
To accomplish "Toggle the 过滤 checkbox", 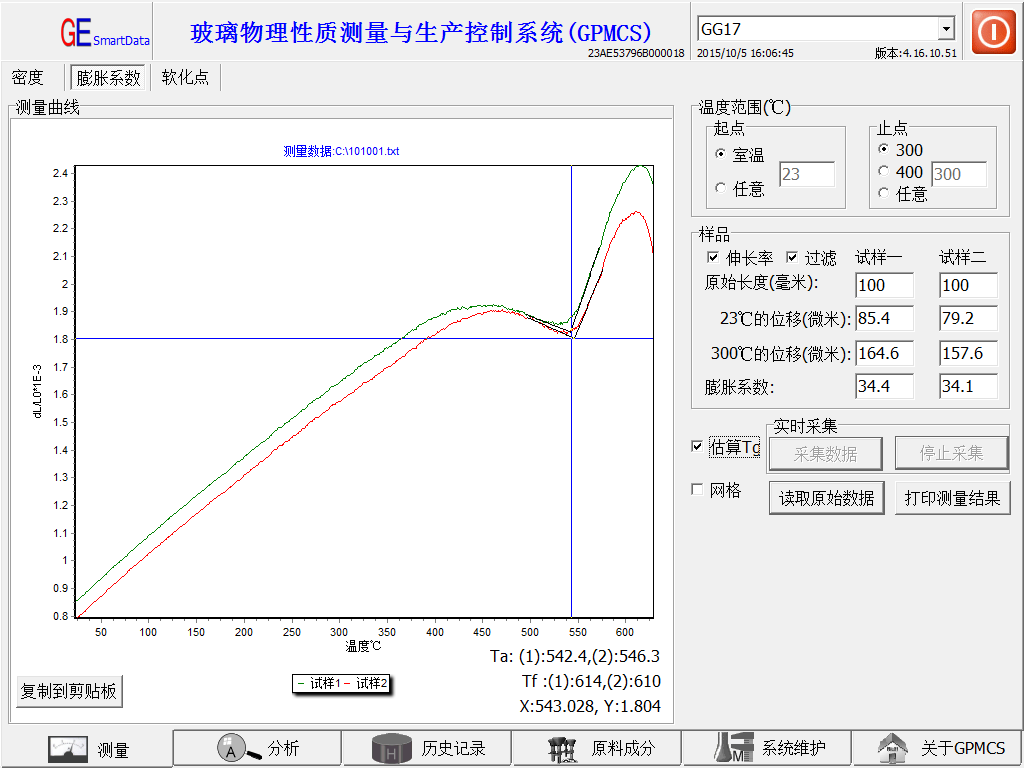I will 792,257.
